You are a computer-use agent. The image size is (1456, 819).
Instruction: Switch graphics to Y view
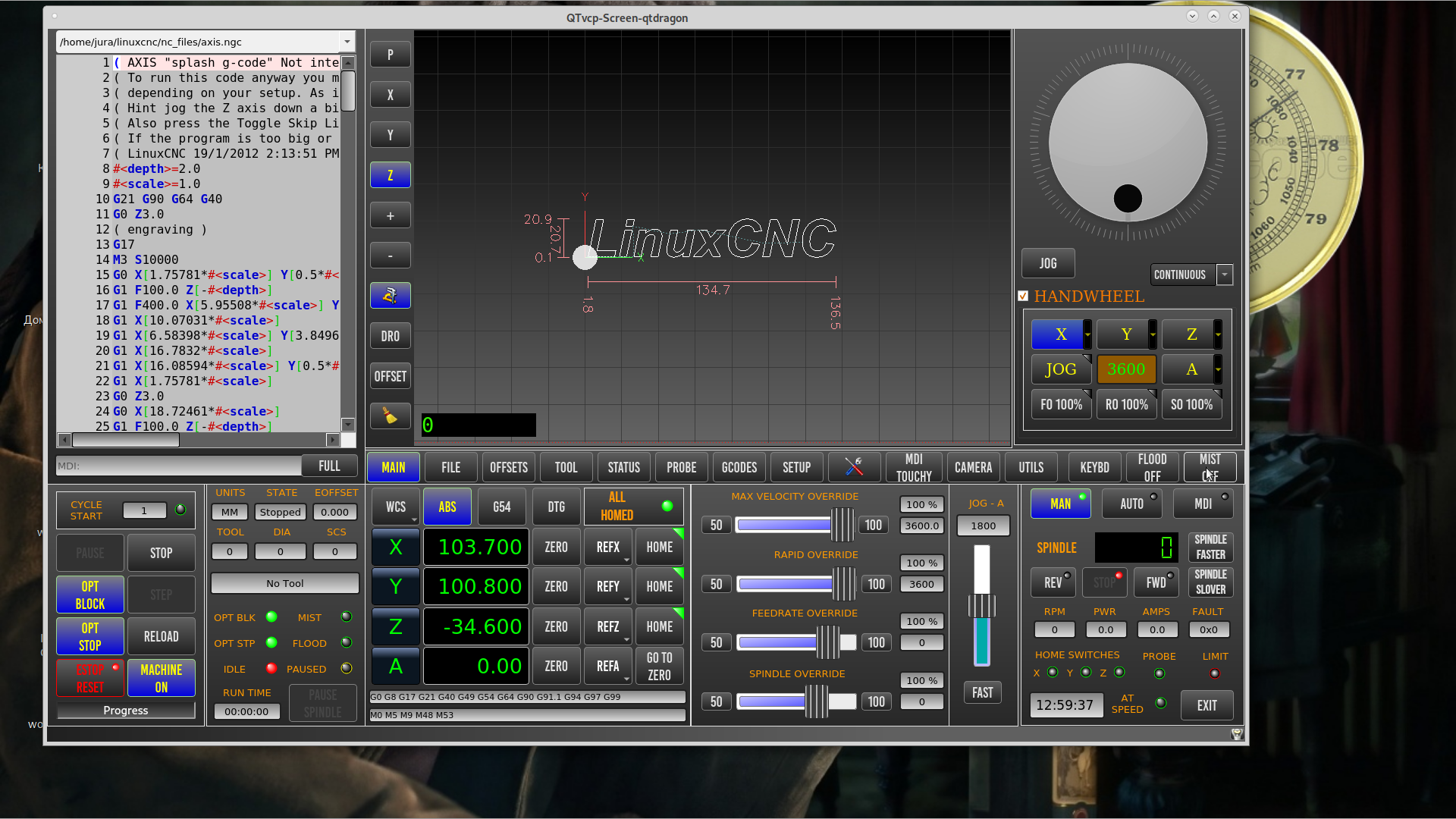pos(390,135)
